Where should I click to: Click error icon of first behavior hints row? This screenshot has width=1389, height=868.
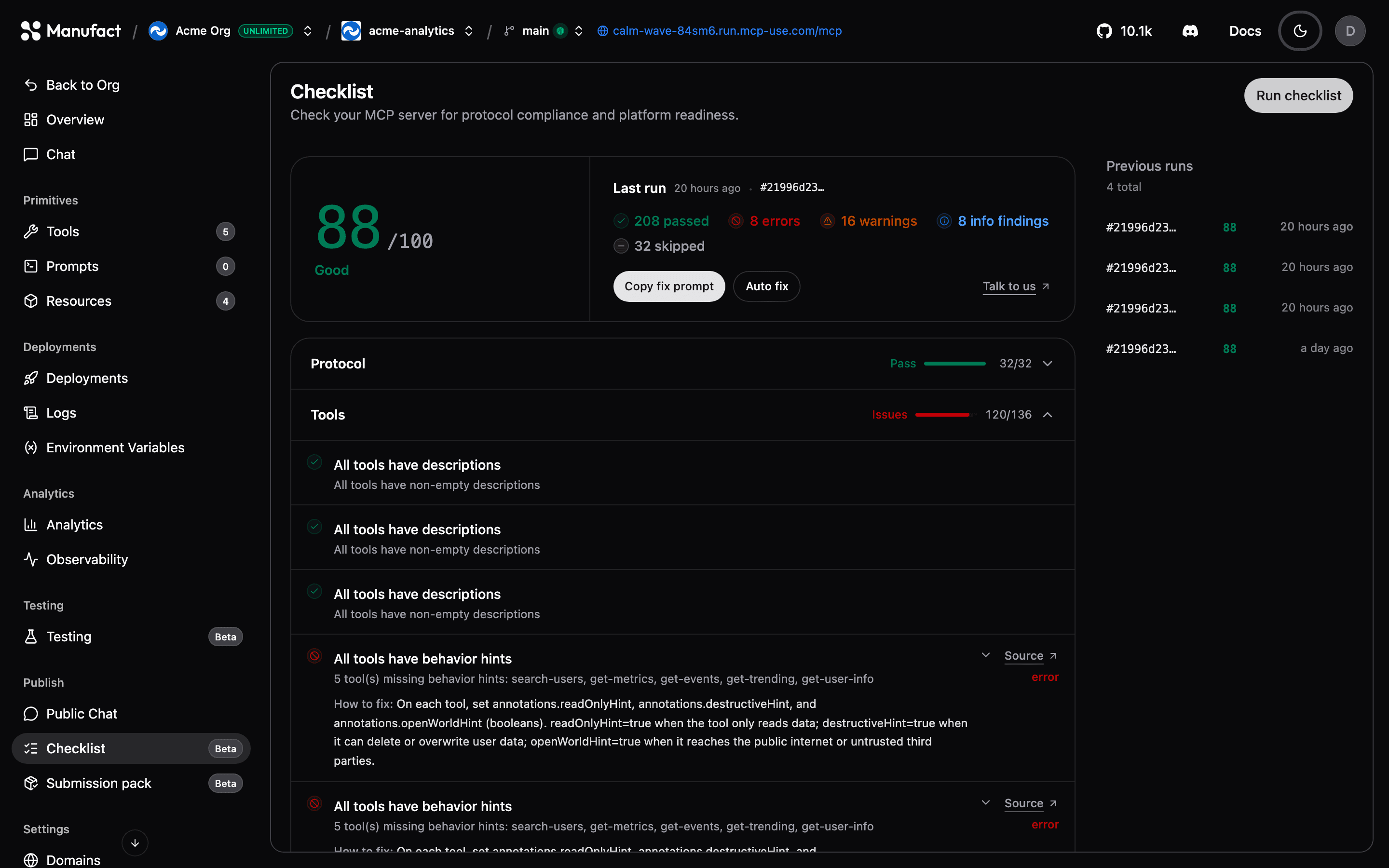coord(314,656)
